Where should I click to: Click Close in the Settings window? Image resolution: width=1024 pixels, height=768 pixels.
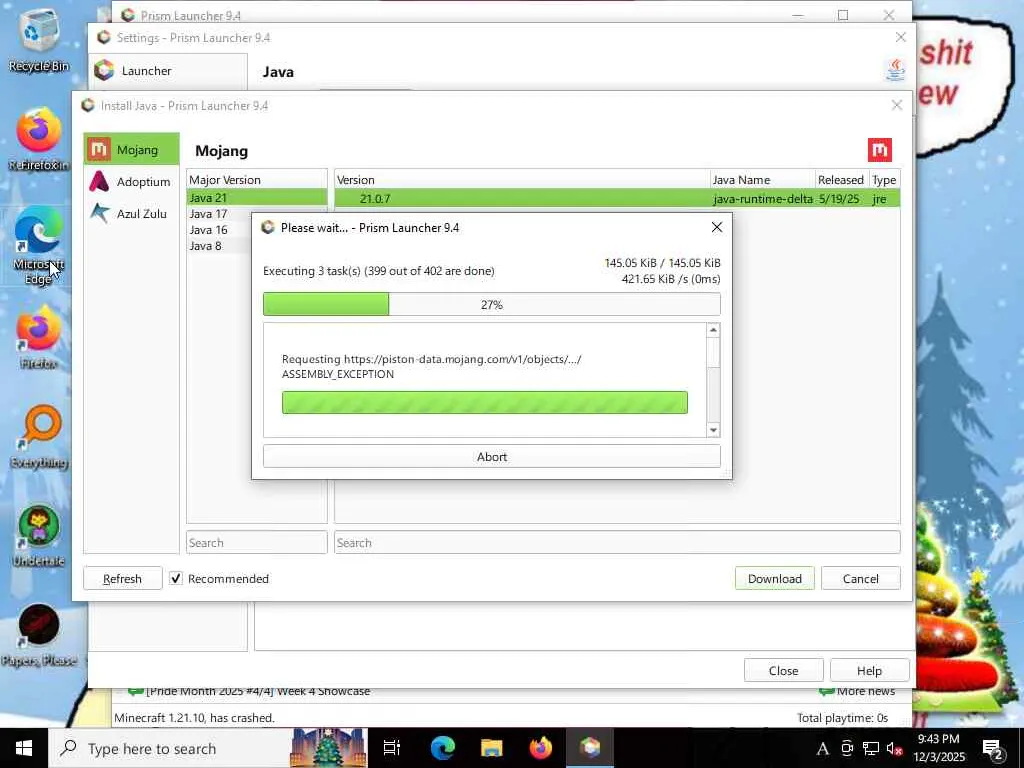(784, 671)
